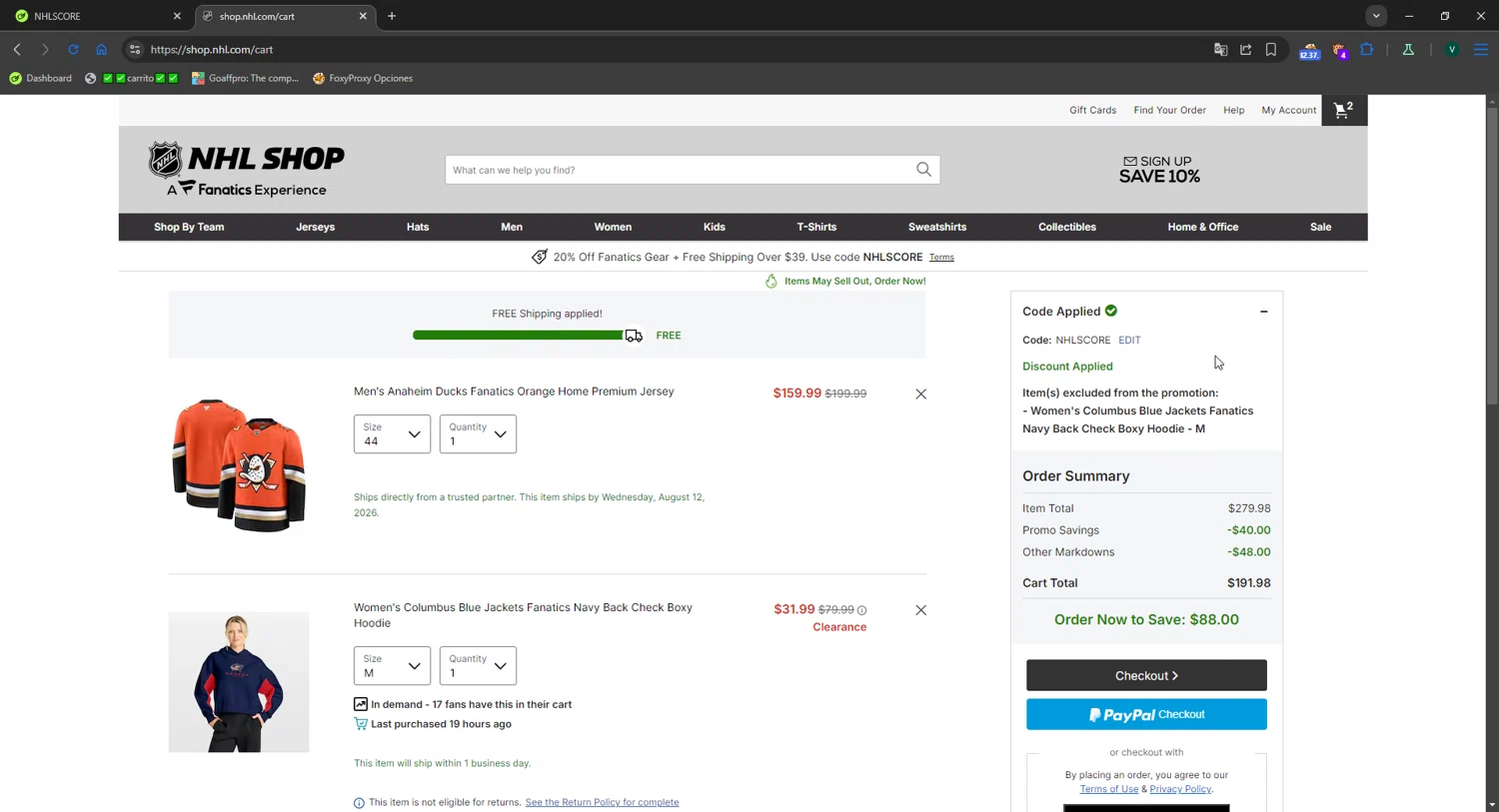Click the NHL Shop logo
Screen dimensions: 1499x812
tap(246, 169)
